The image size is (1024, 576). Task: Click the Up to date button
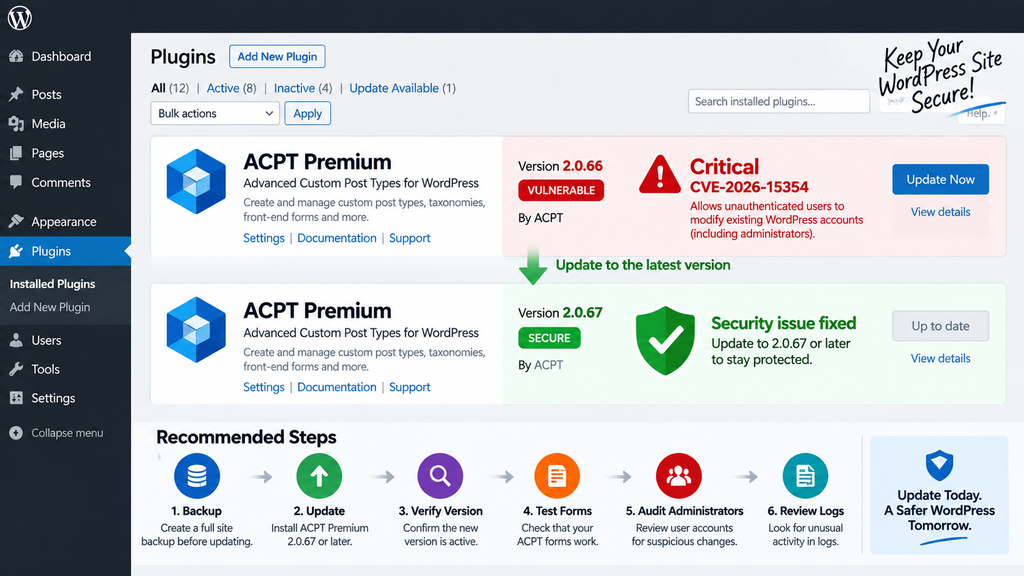(x=940, y=326)
